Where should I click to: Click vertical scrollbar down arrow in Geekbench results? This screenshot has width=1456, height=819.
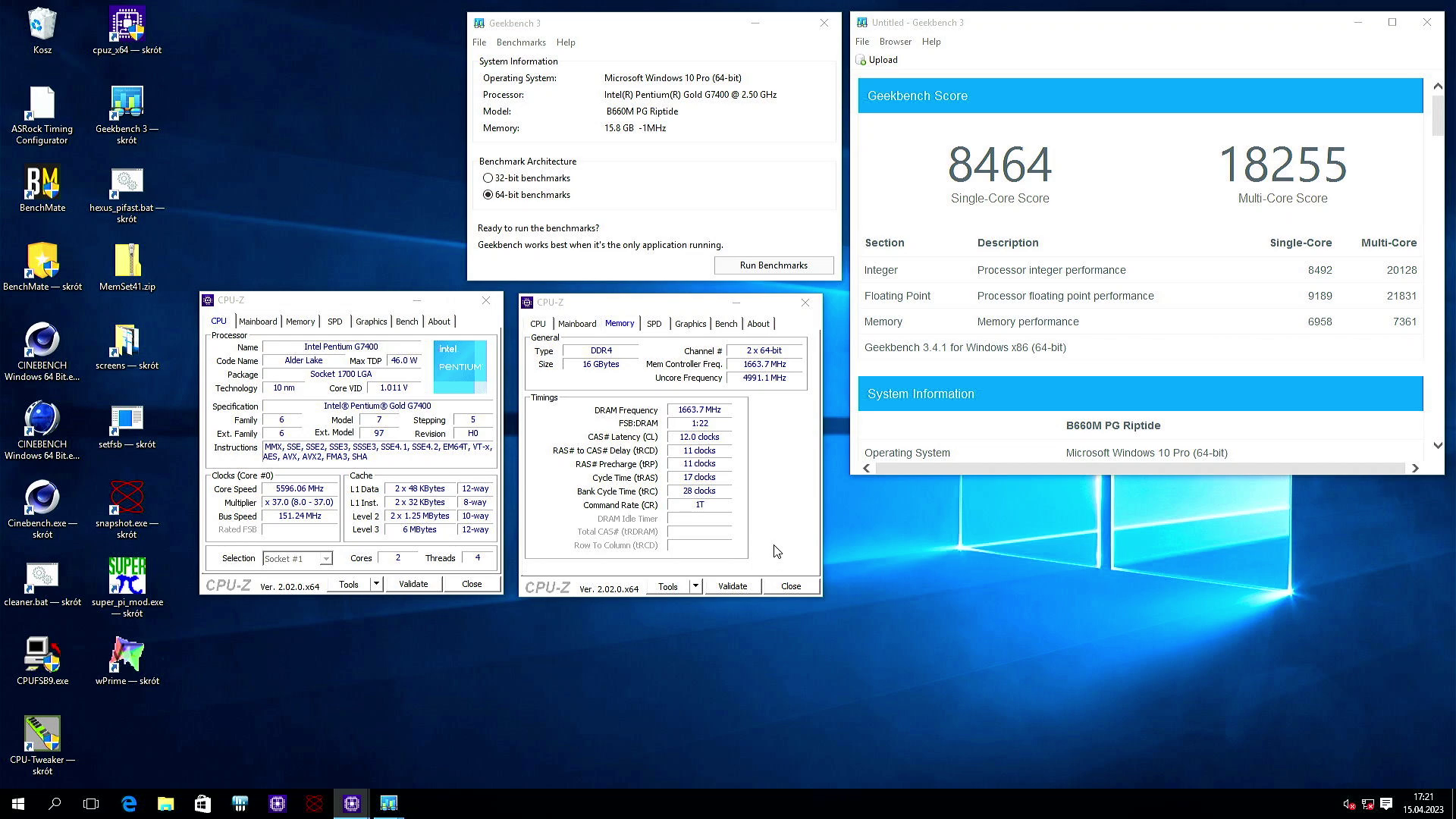1437,445
